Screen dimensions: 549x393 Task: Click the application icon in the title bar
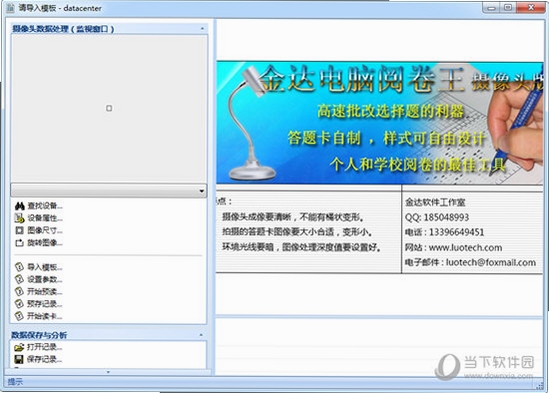[x=11, y=8]
